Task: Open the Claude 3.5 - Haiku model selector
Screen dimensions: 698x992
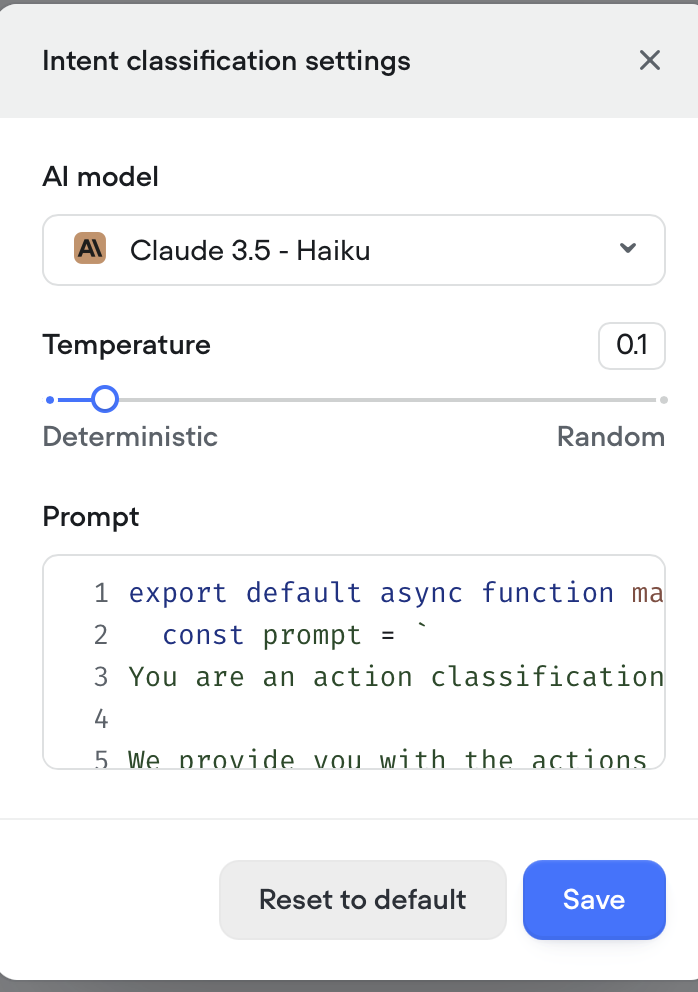Action: pyautogui.click(x=354, y=250)
